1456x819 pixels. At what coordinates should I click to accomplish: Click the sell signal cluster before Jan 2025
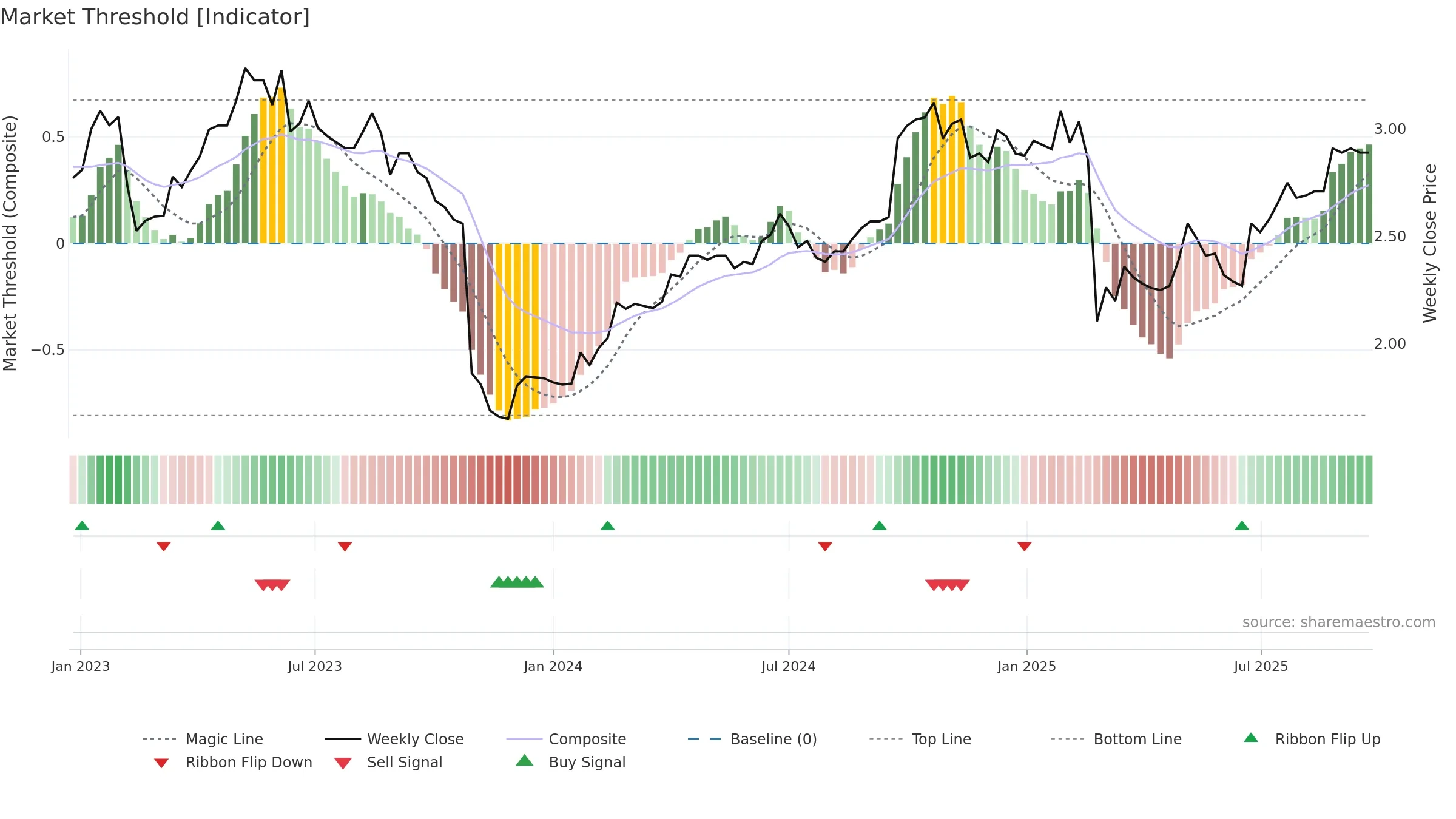pyautogui.click(x=947, y=585)
